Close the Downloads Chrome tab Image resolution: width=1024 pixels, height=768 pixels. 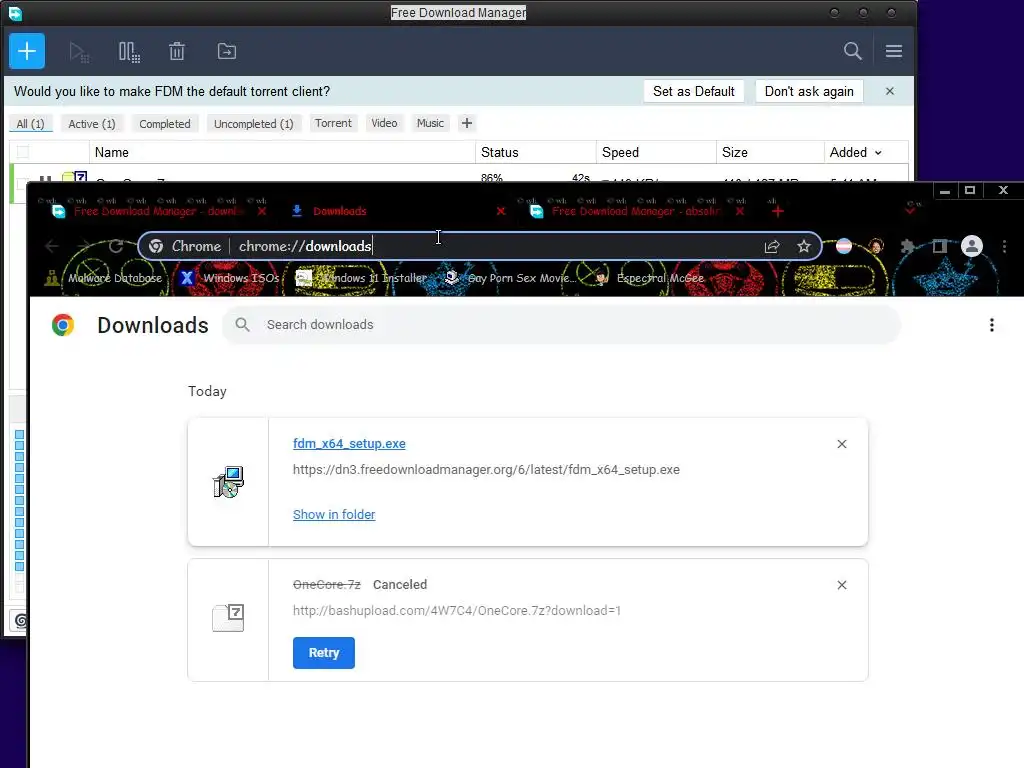501,211
